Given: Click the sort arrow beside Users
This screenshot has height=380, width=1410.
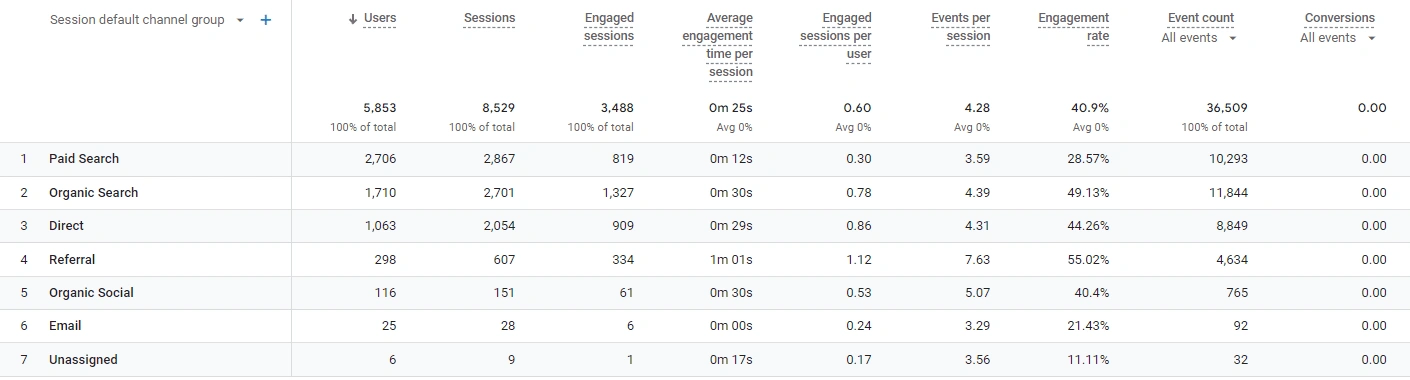Looking at the screenshot, I should 353,18.
